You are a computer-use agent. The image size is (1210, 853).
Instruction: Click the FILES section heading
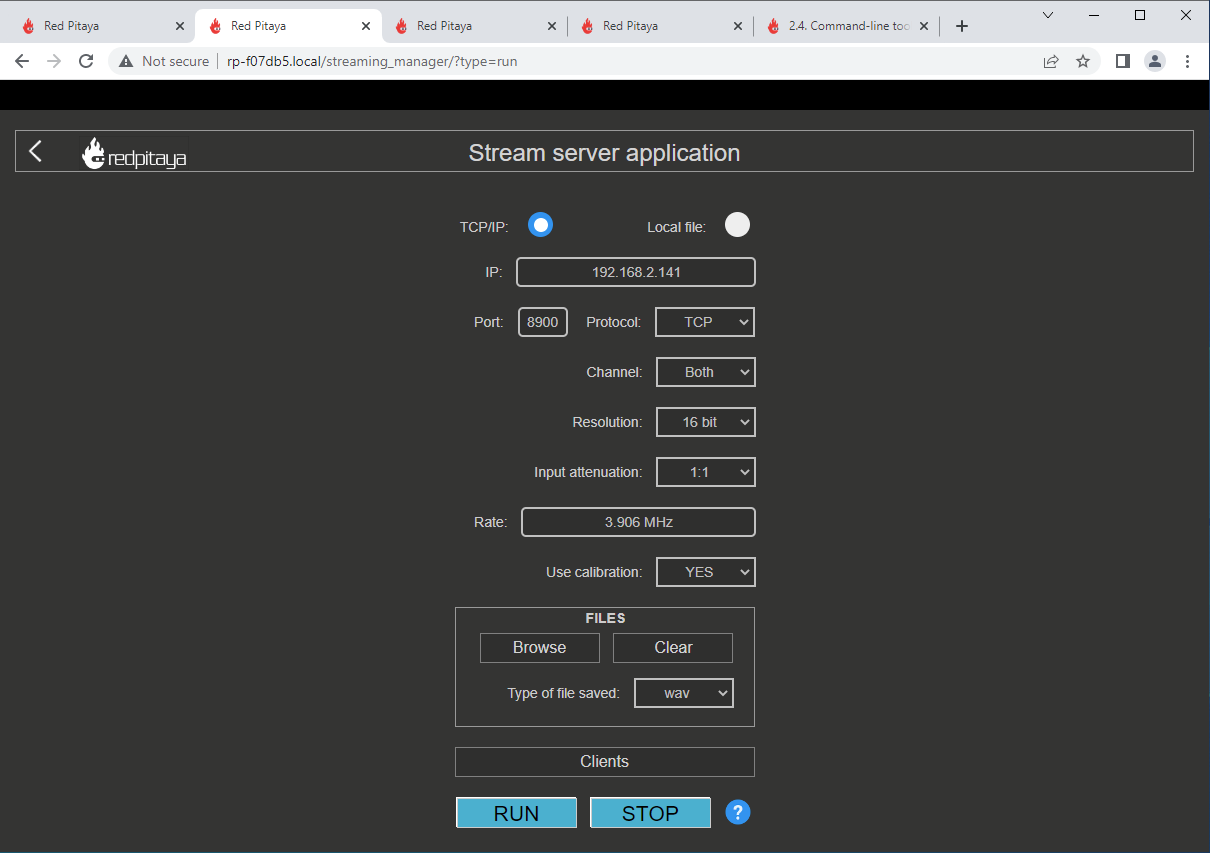[x=605, y=618]
